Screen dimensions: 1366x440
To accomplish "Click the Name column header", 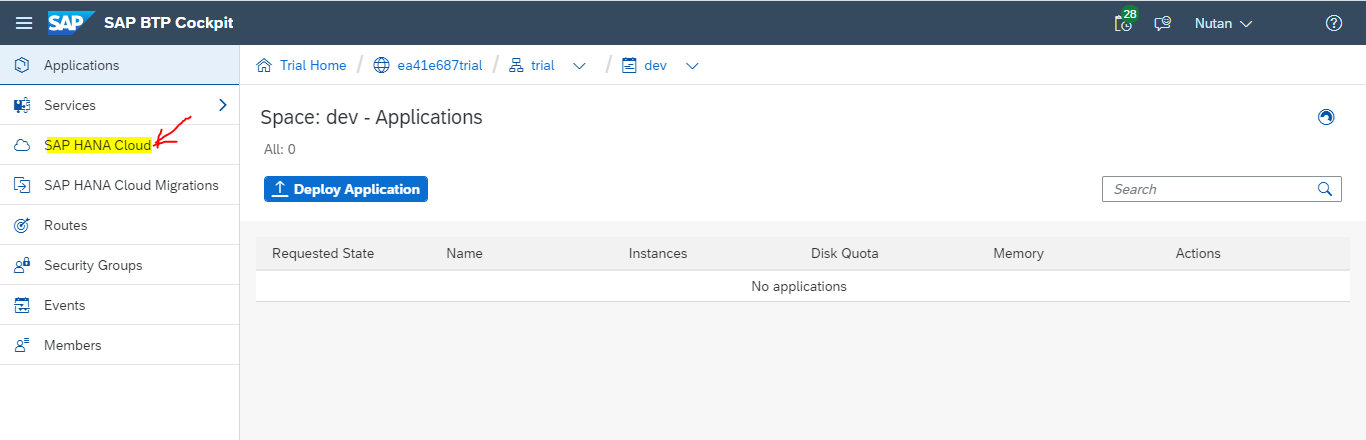I will pyautogui.click(x=465, y=253).
